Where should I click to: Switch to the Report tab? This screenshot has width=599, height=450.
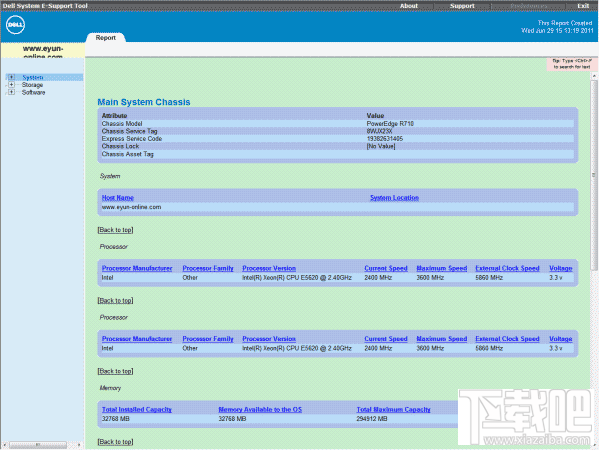click(x=105, y=37)
